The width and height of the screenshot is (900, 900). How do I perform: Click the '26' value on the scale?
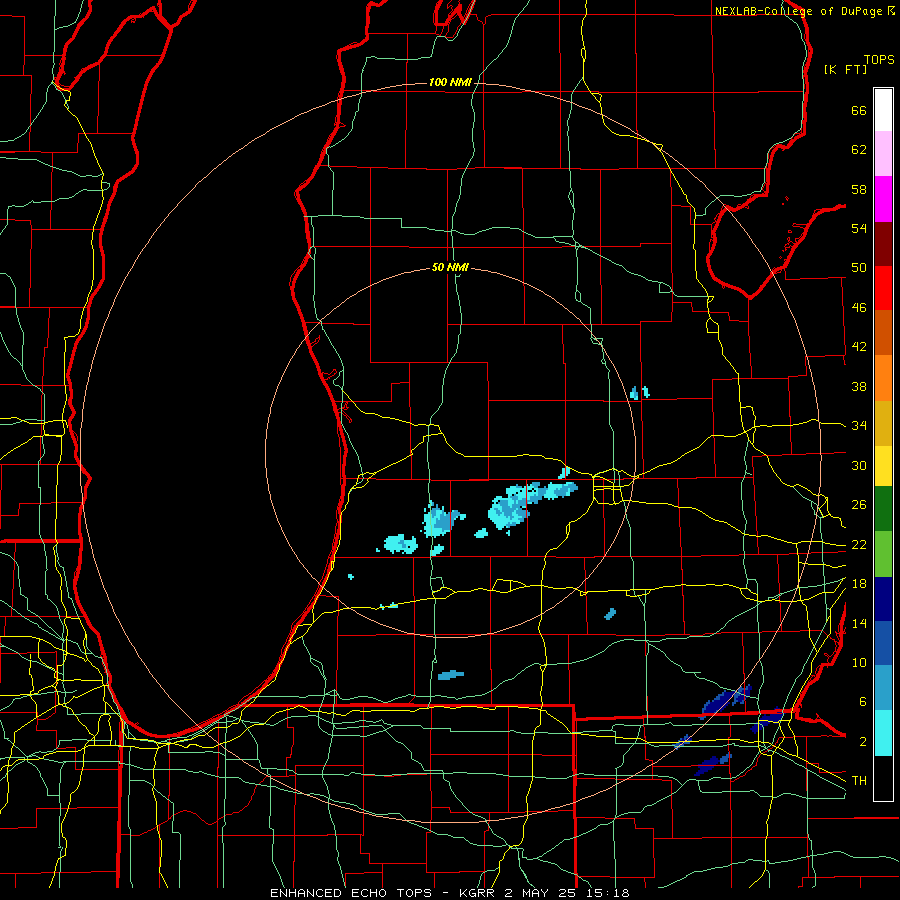pyautogui.click(x=859, y=505)
